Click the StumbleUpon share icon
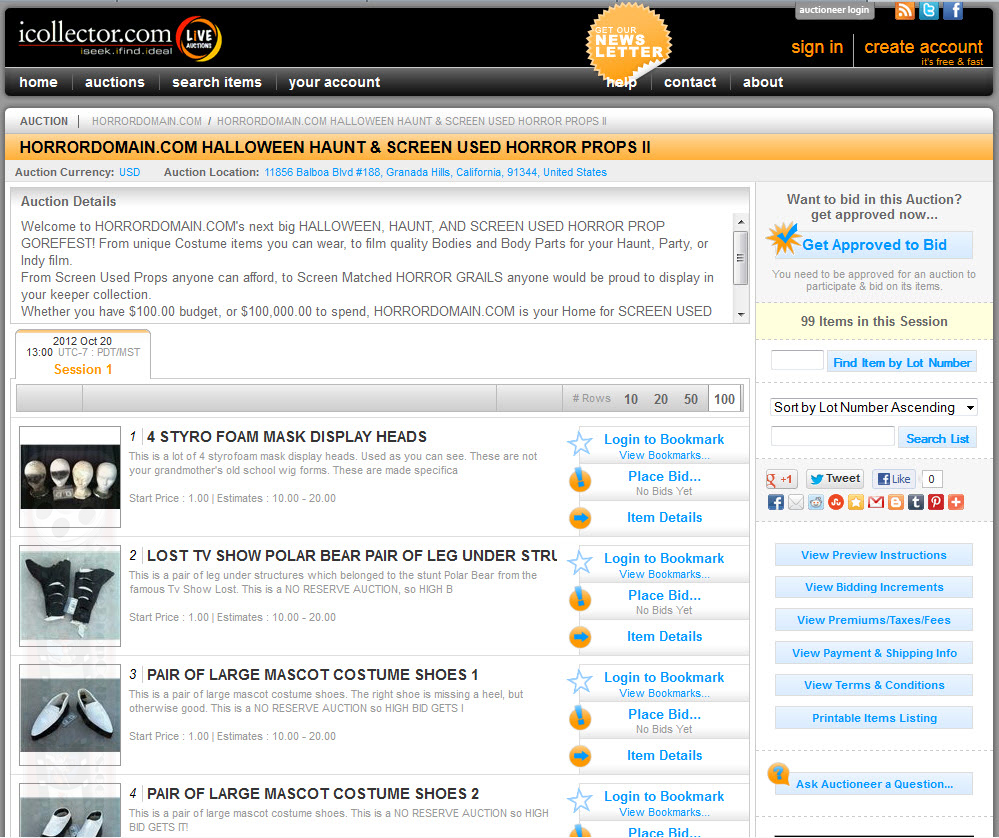Viewport: 999px width, 838px height. (x=836, y=502)
